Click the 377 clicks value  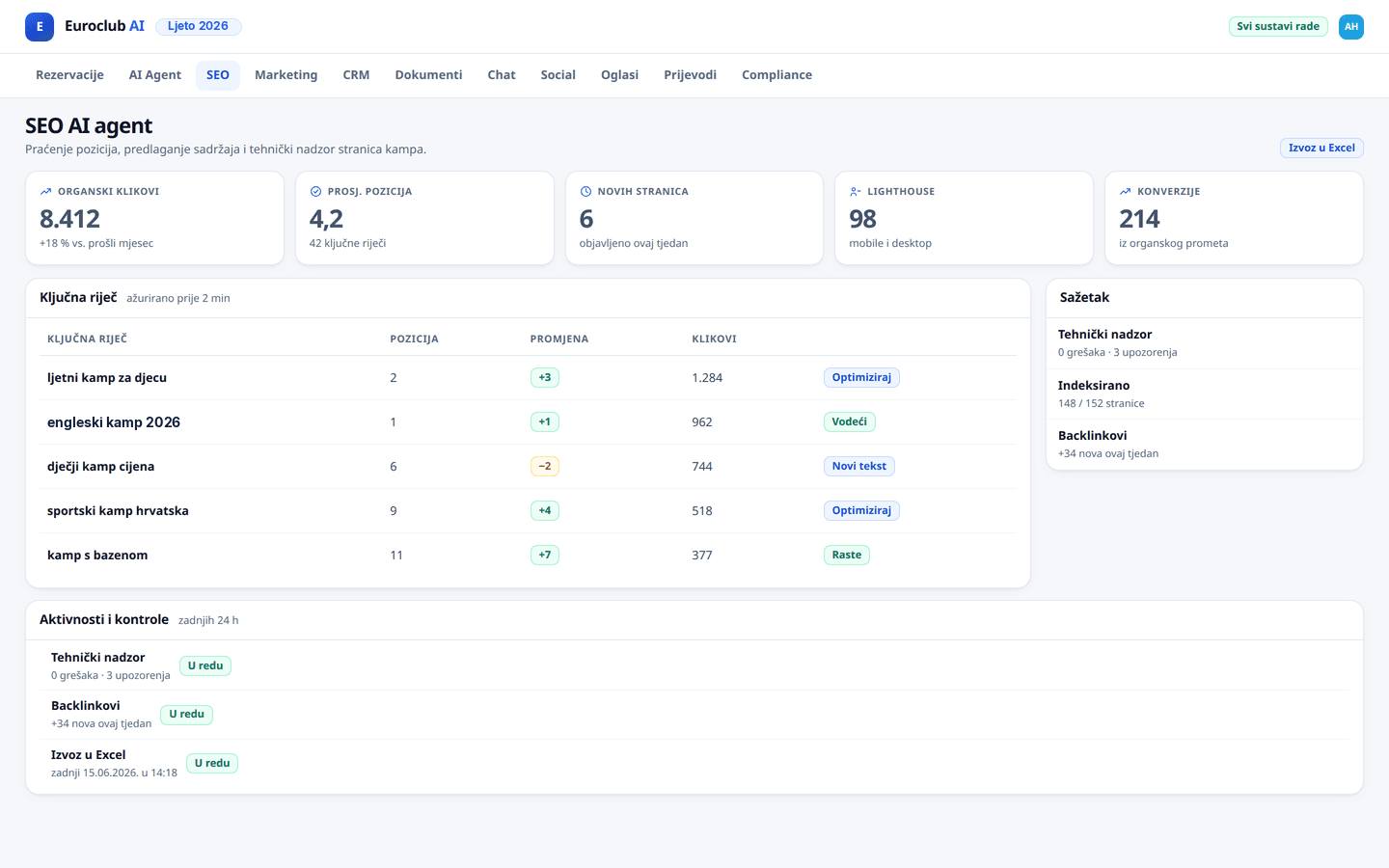[x=702, y=556]
